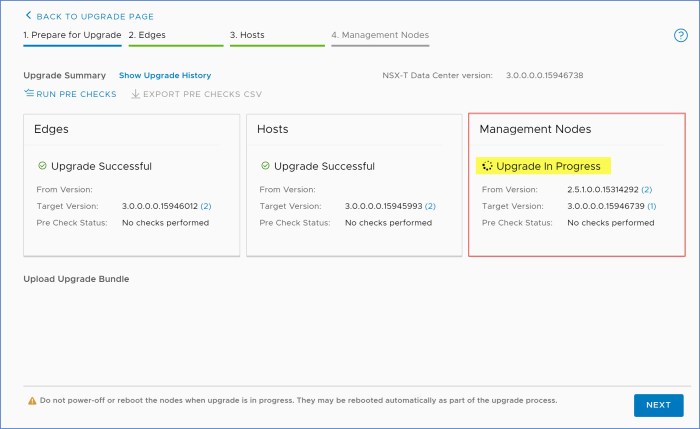This screenshot has width=700, height=429.
Task: Click the Export Pre Checks download icon
Action: pyautogui.click(x=136, y=94)
